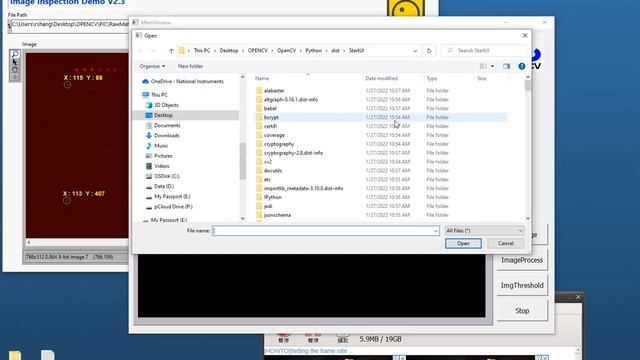Image resolution: width=640 pixels, height=360 pixels.
Task: Select the cv2 folder
Action: [x=268, y=162]
